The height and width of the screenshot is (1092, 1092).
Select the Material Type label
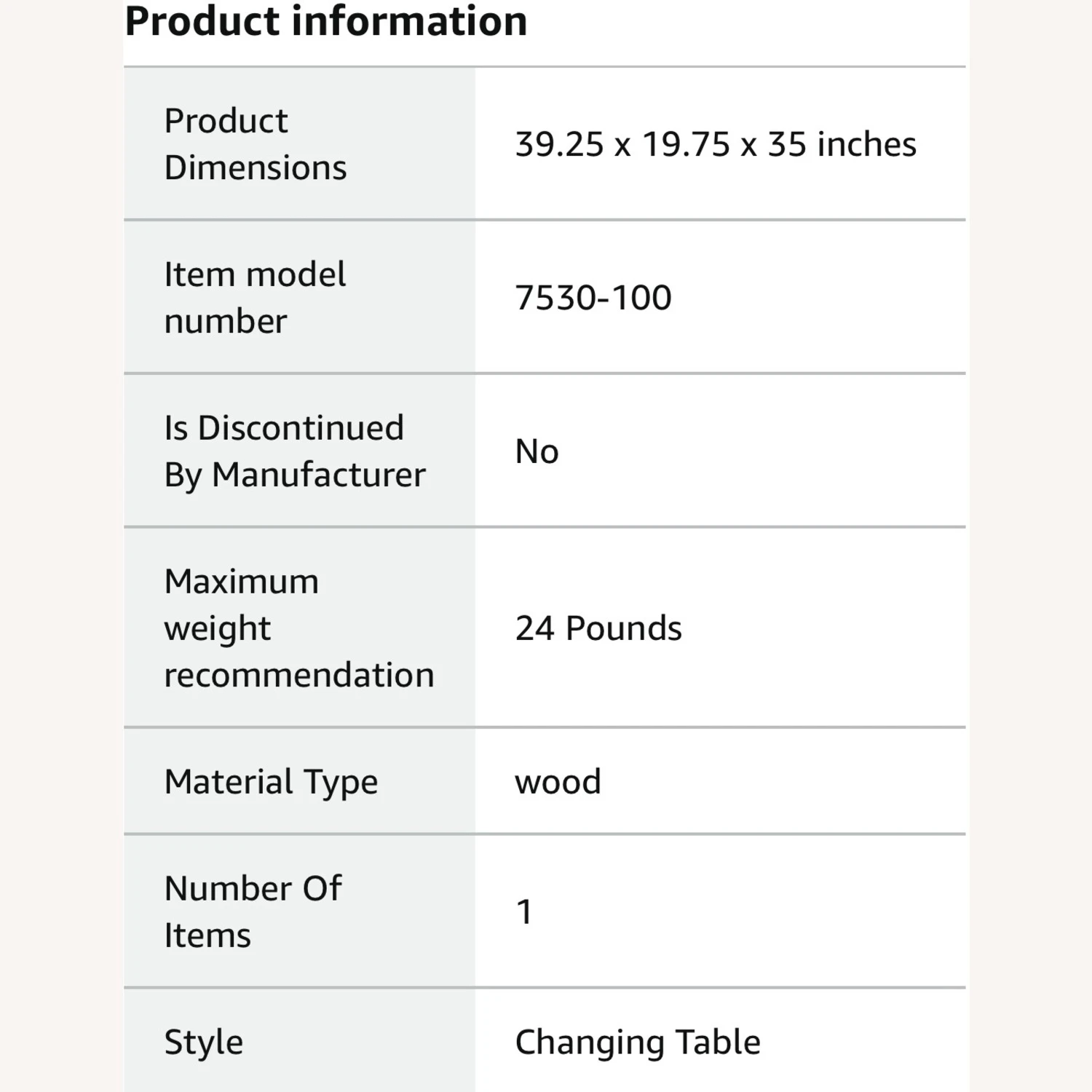click(271, 782)
